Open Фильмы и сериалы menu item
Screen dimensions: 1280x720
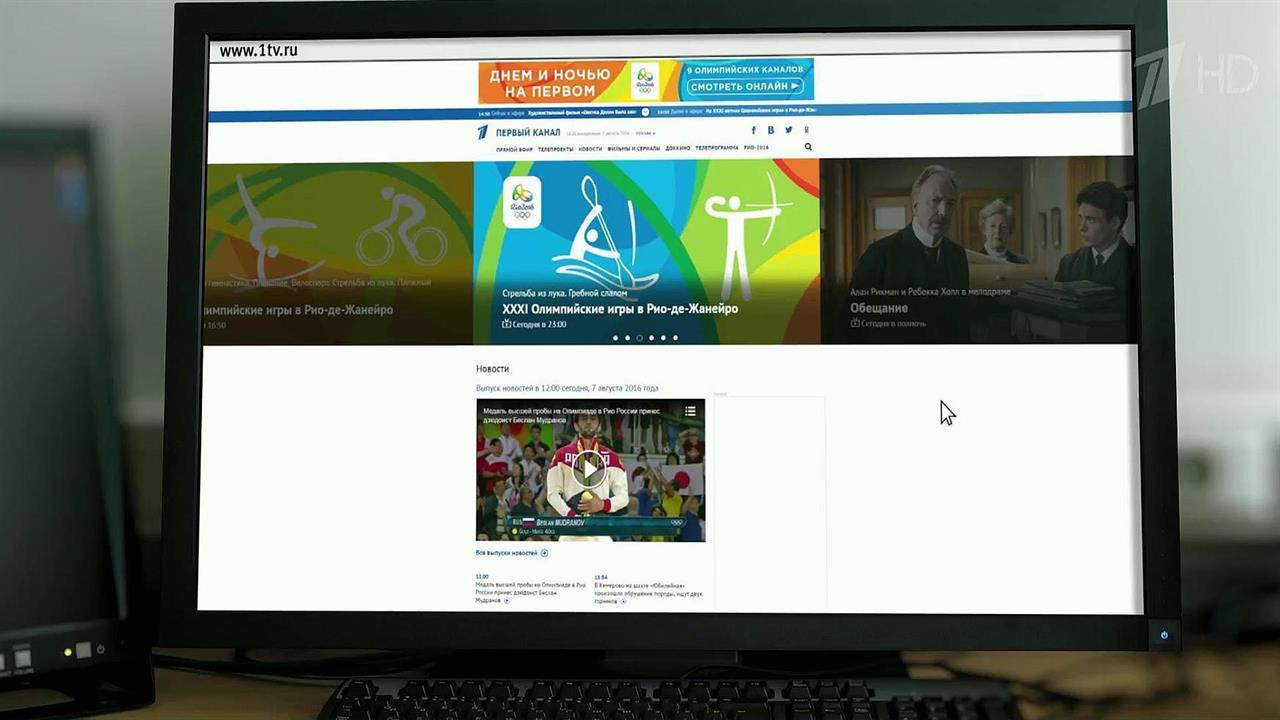634,148
